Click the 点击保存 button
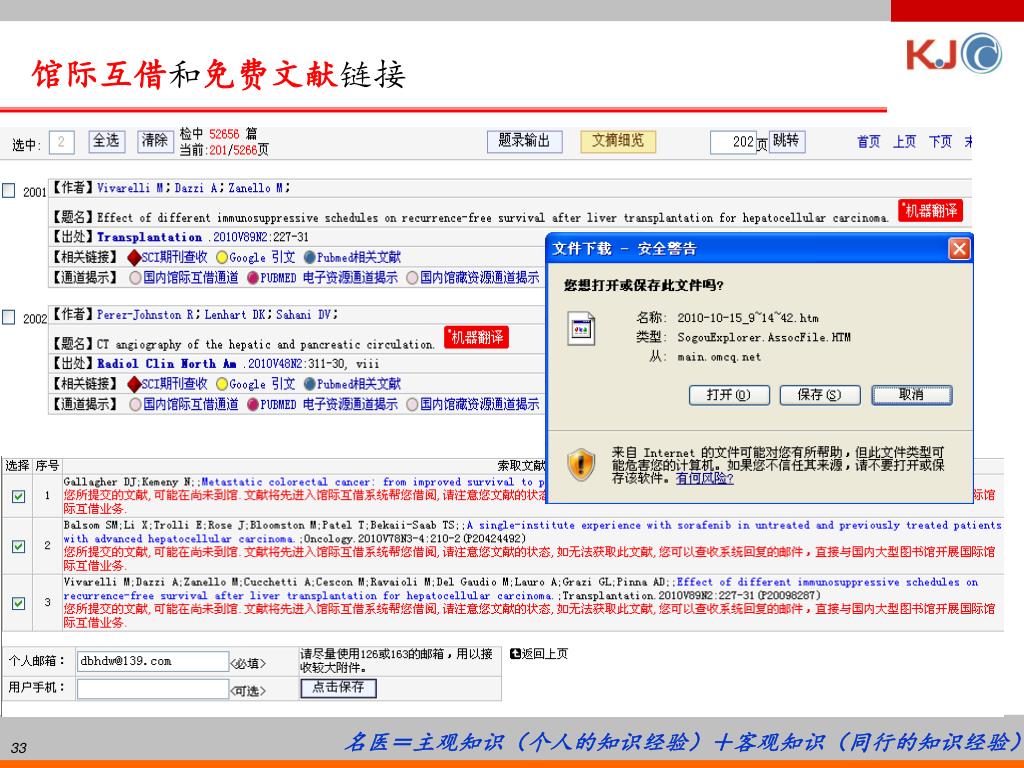Viewport: 1024px width, 768px height. (338, 688)
